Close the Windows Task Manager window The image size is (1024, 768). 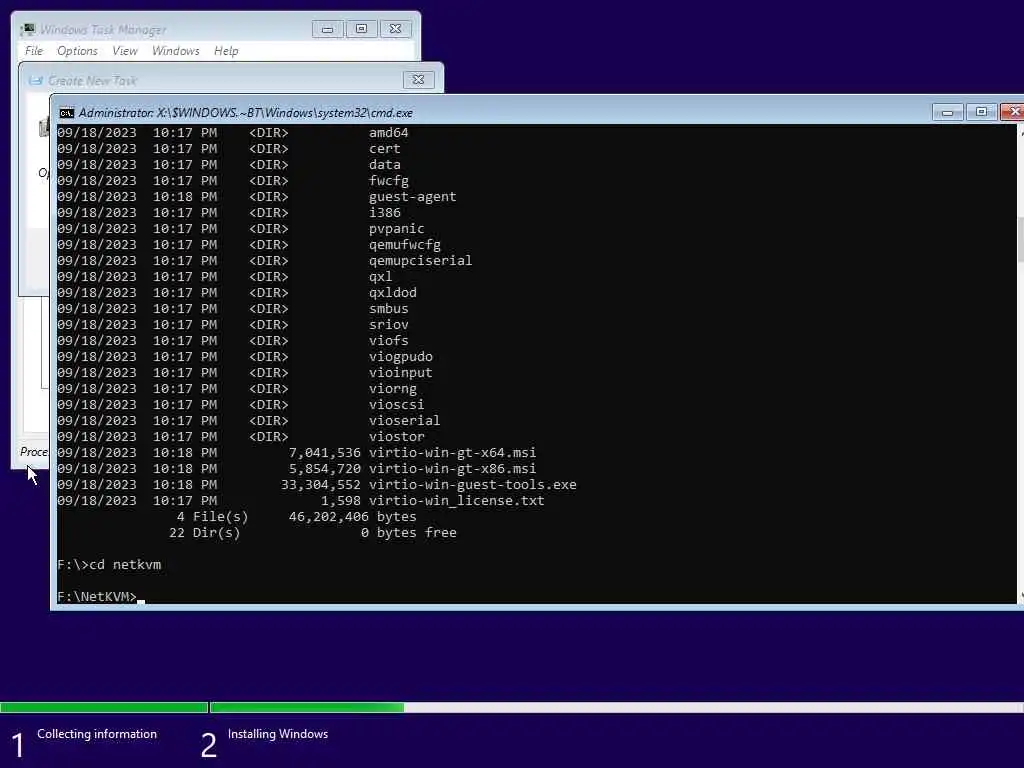[395, 29]
